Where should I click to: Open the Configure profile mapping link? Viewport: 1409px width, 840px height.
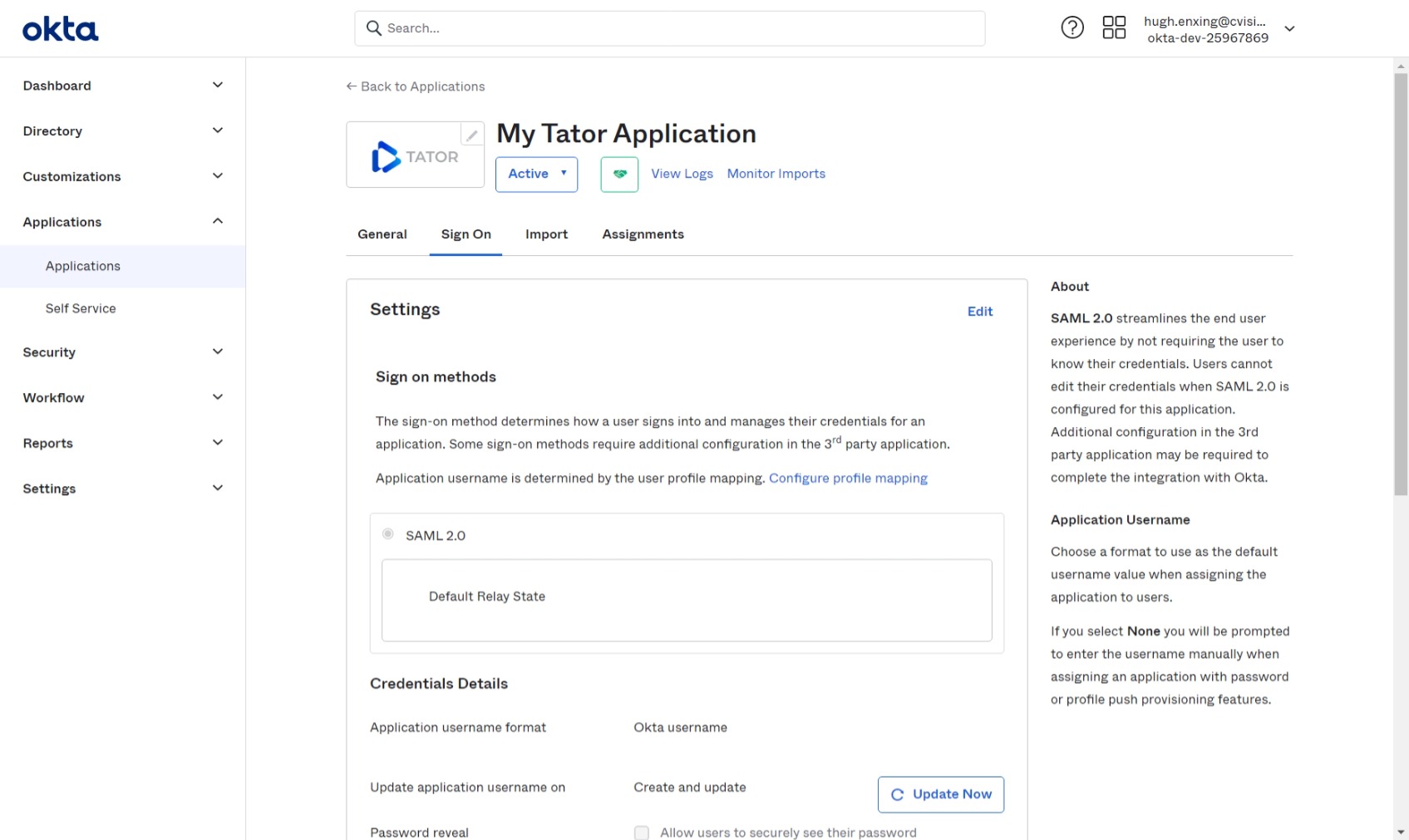(848, 479)
